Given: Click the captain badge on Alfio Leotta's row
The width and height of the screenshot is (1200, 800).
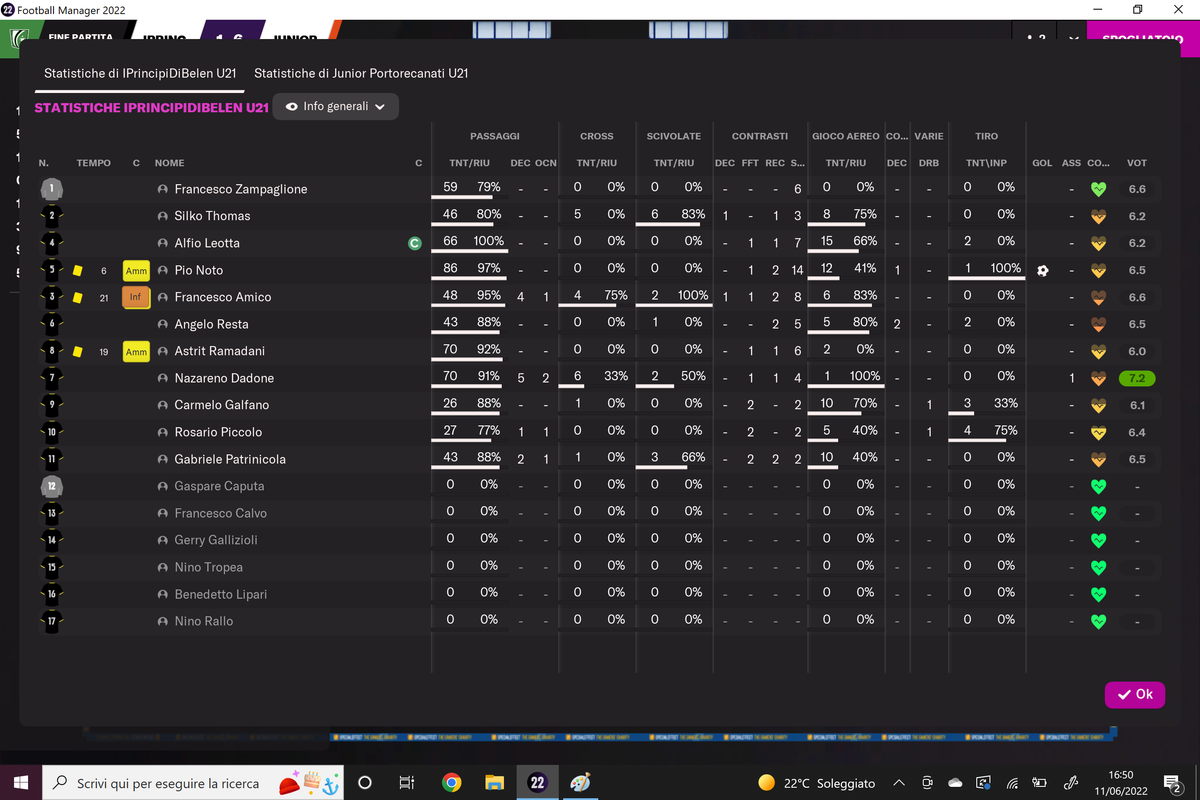Looking at the screenshot, I should tap(414, 243).
